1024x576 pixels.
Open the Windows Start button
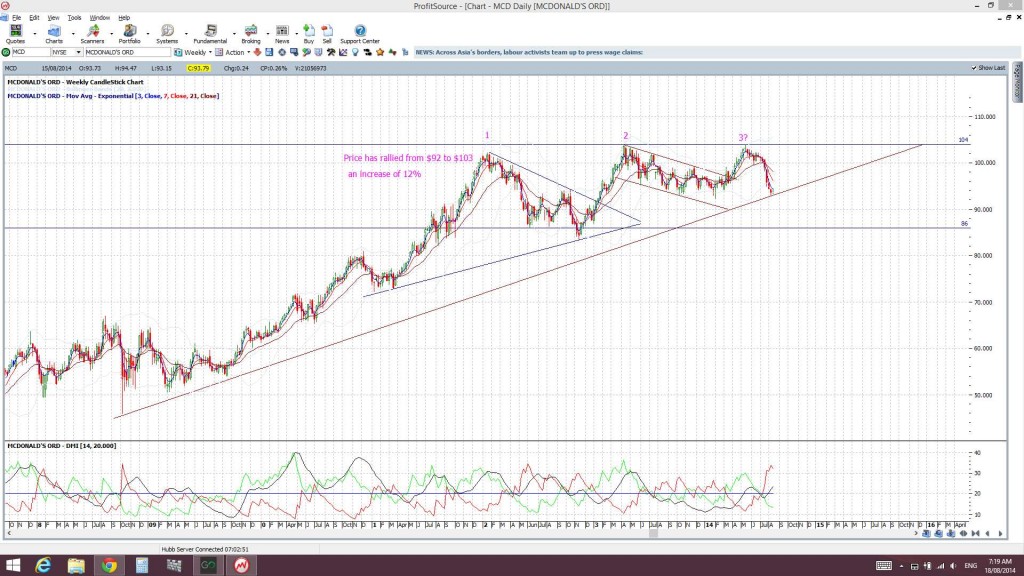pos(12,565)
